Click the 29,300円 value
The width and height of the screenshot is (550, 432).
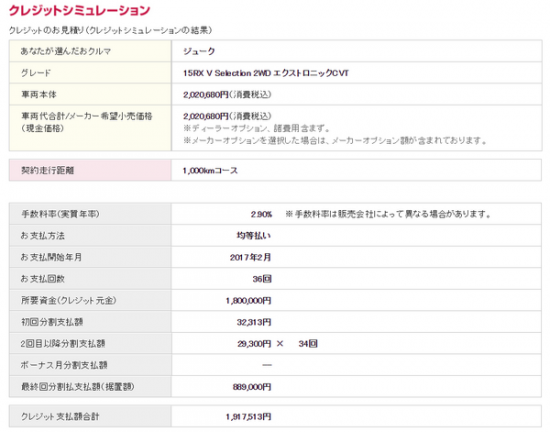coord(254,344)
